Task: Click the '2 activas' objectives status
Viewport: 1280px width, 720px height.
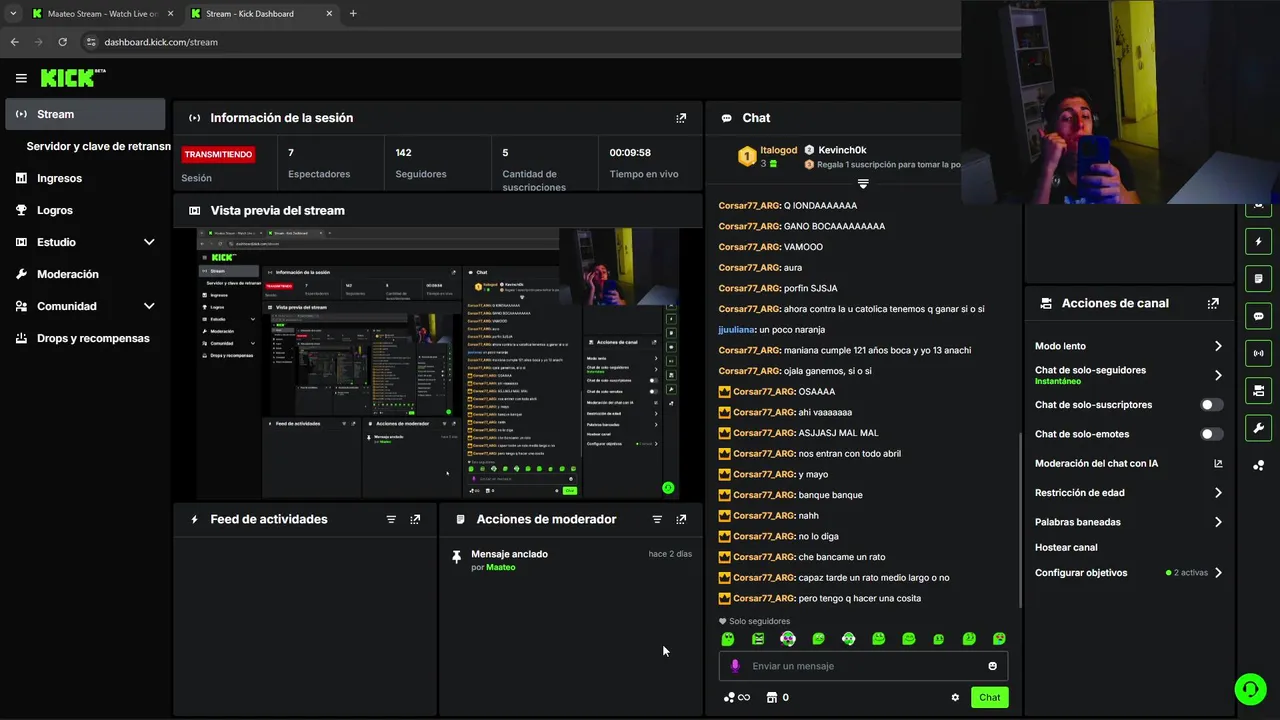Action: tap(1187, 573)
